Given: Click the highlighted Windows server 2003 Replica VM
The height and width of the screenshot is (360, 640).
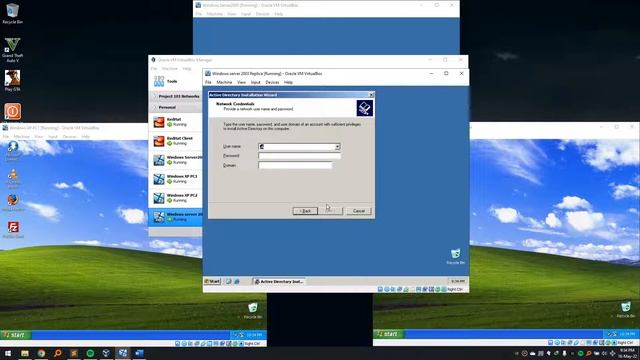Looking at the screenshot, I should [176, 217].
